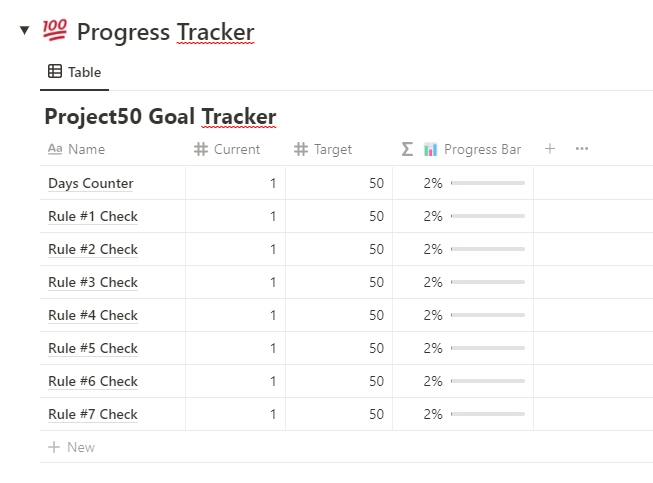Open the Target column header menu
The width and height of the screenshot is (653, 483).
332,149
